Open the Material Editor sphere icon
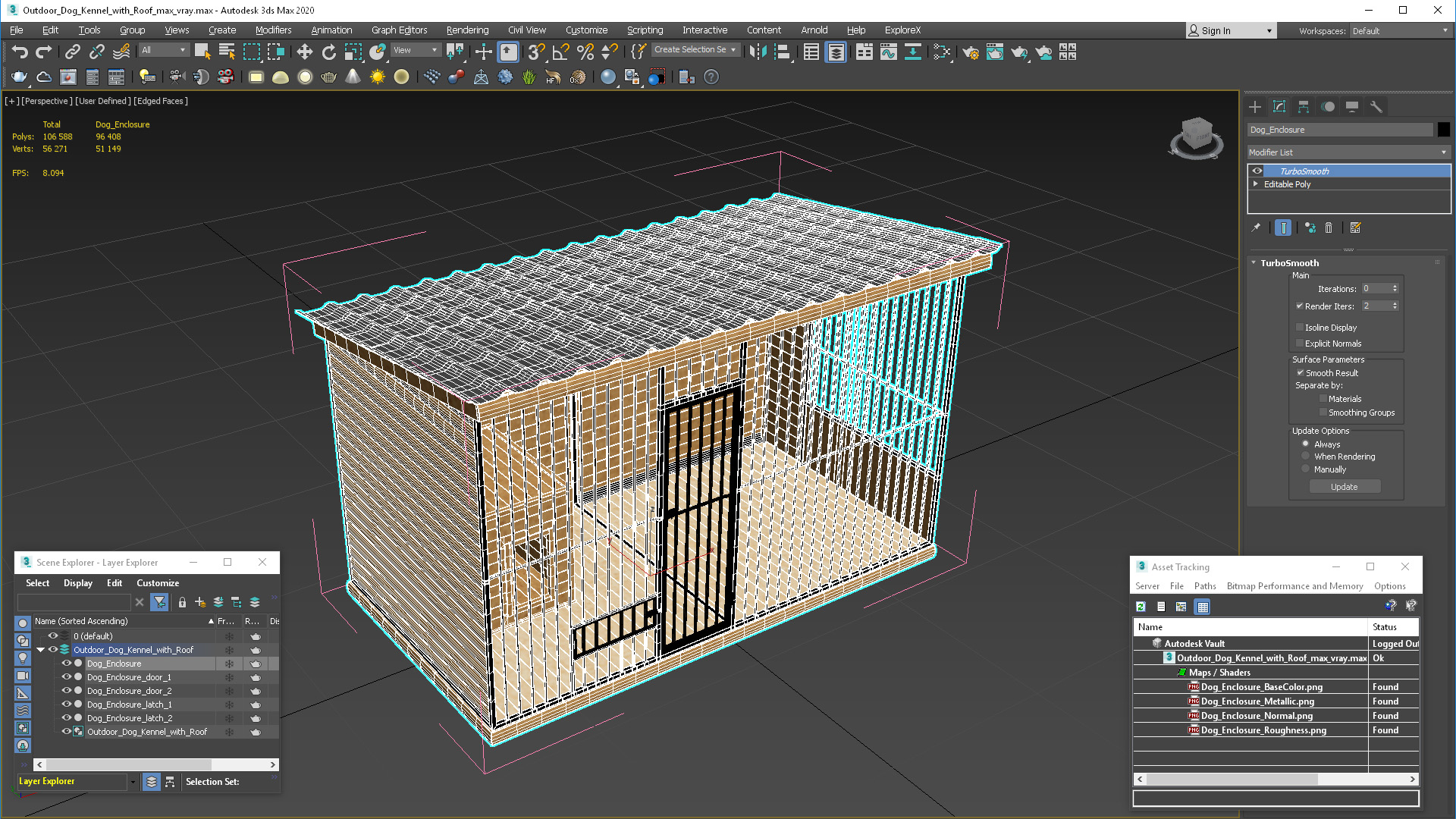1456x819 pixels. (x=607, y=77)
